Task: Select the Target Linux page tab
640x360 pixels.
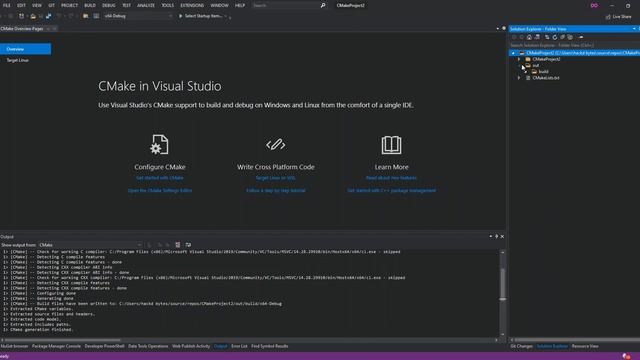Action: tap(18, 60)
